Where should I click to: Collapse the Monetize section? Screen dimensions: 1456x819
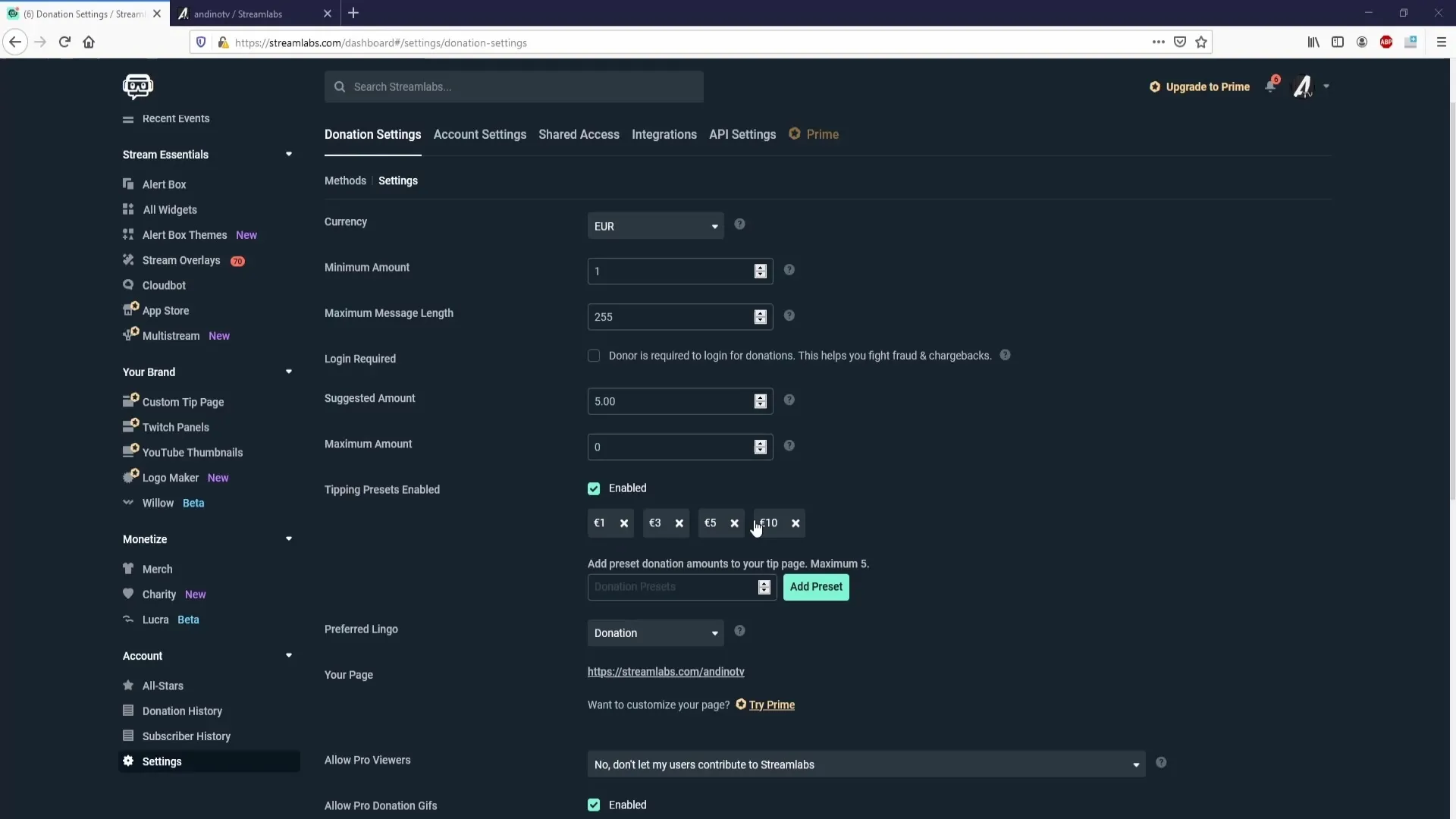(x=289, y=538)
